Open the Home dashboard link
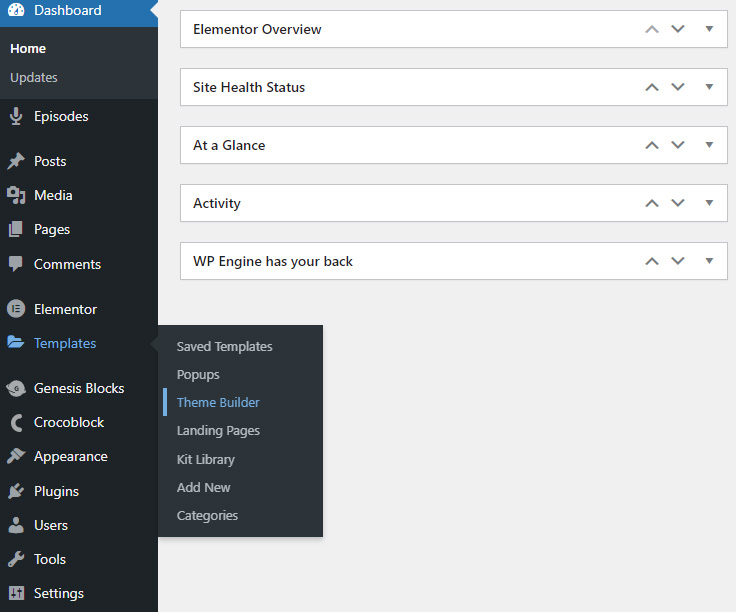The image size is (736, 612). pyautogui.click(x=28, y=48)
